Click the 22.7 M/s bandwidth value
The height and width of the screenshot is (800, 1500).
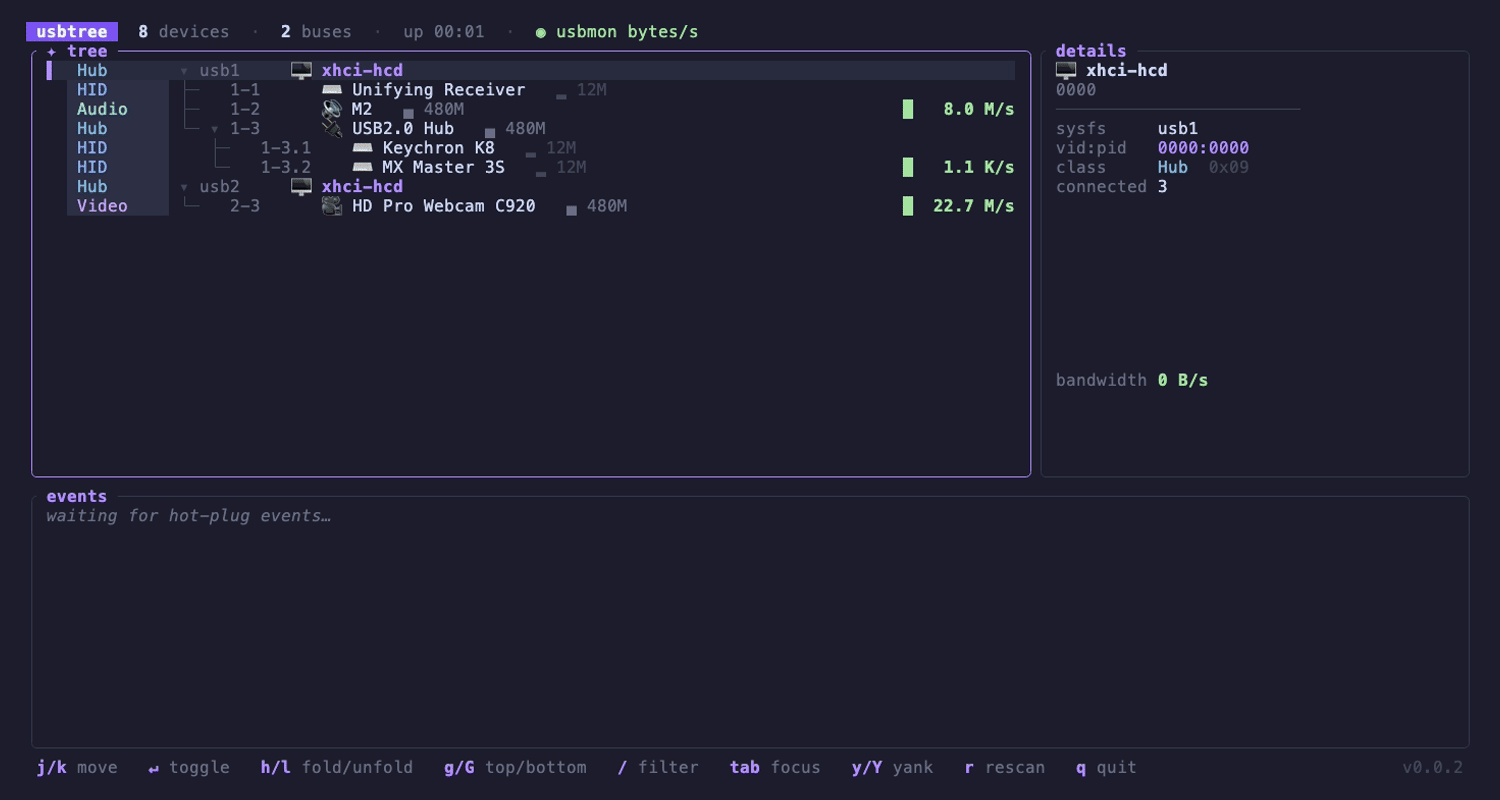tap(974, 206)
